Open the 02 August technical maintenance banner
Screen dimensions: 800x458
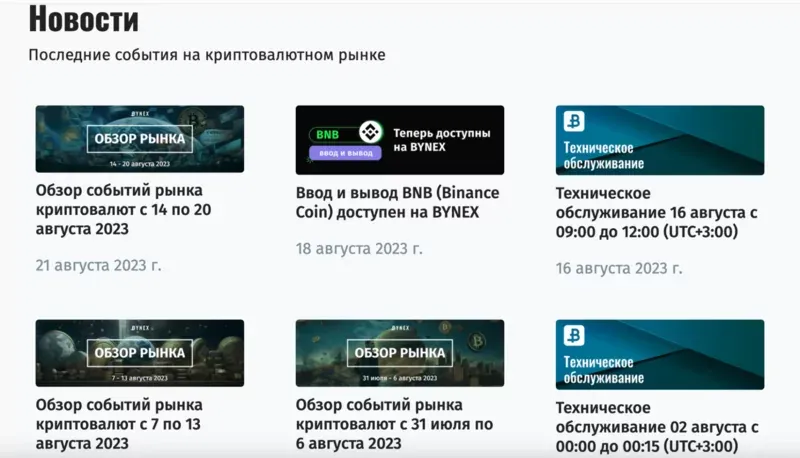click(660, 354)
